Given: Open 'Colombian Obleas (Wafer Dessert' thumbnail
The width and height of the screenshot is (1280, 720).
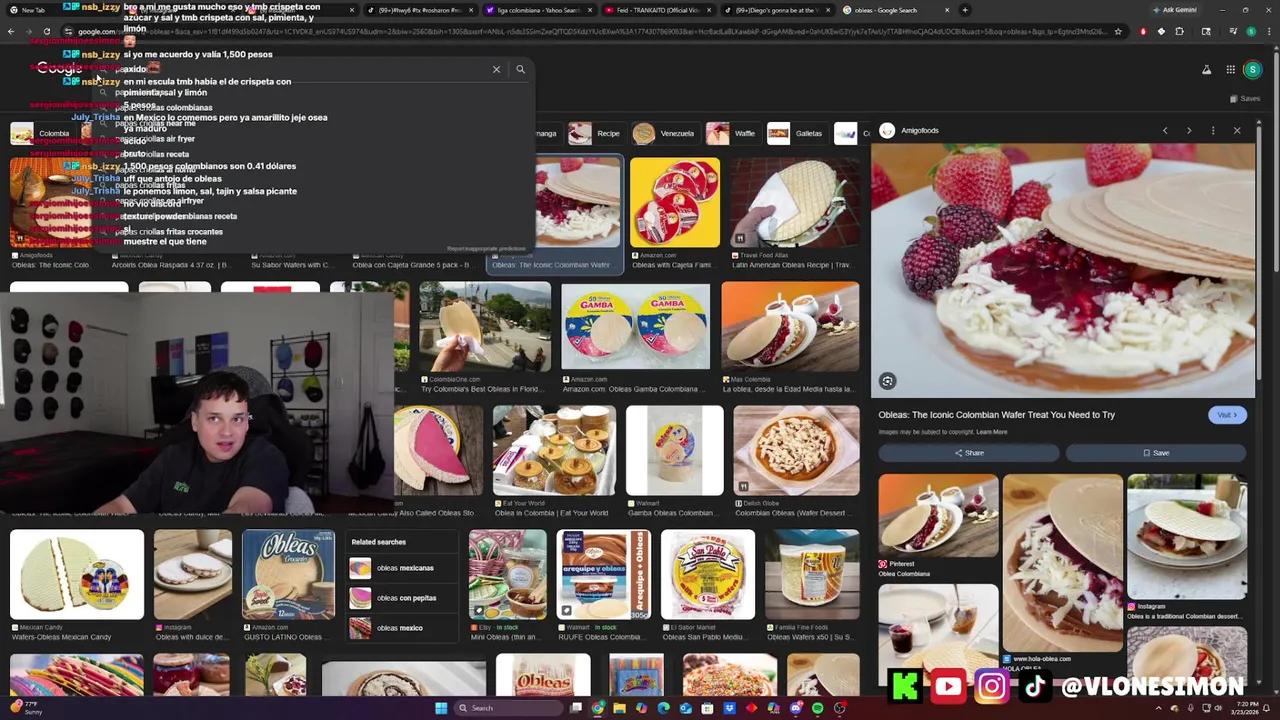Looking at the screenshot, I should pos(796,450).
